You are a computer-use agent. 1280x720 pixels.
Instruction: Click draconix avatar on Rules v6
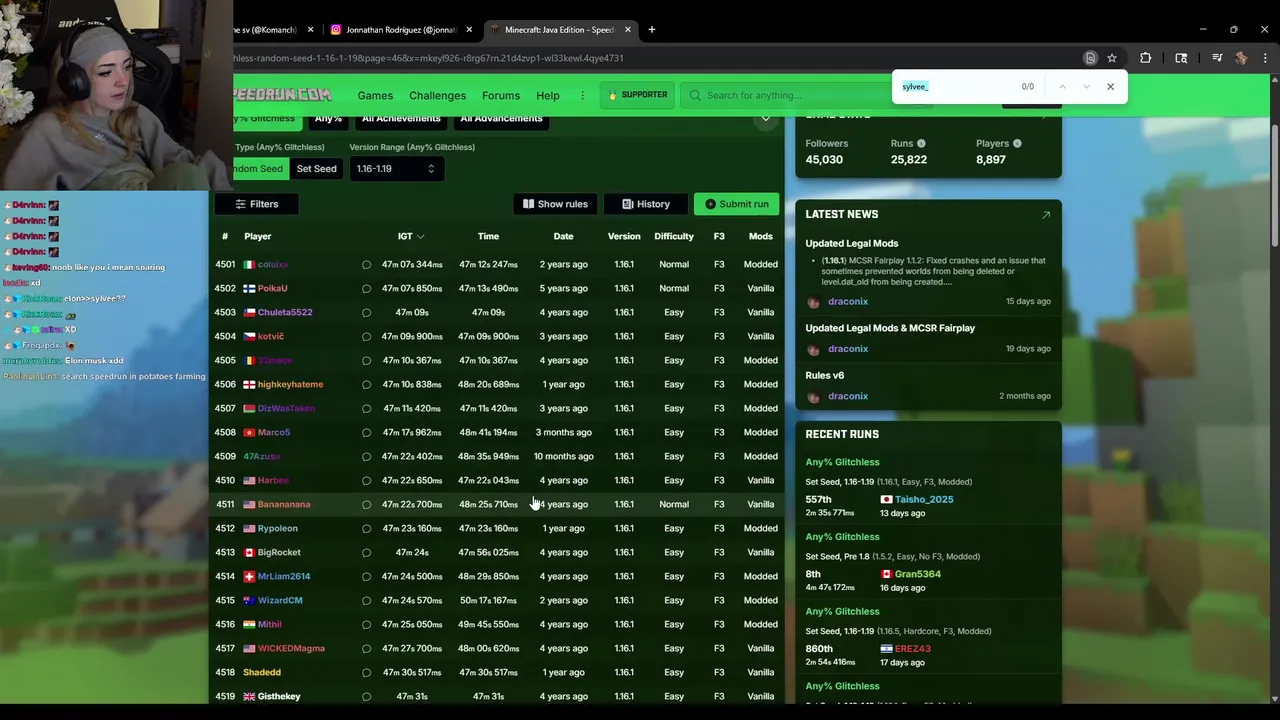click(813, 397)
